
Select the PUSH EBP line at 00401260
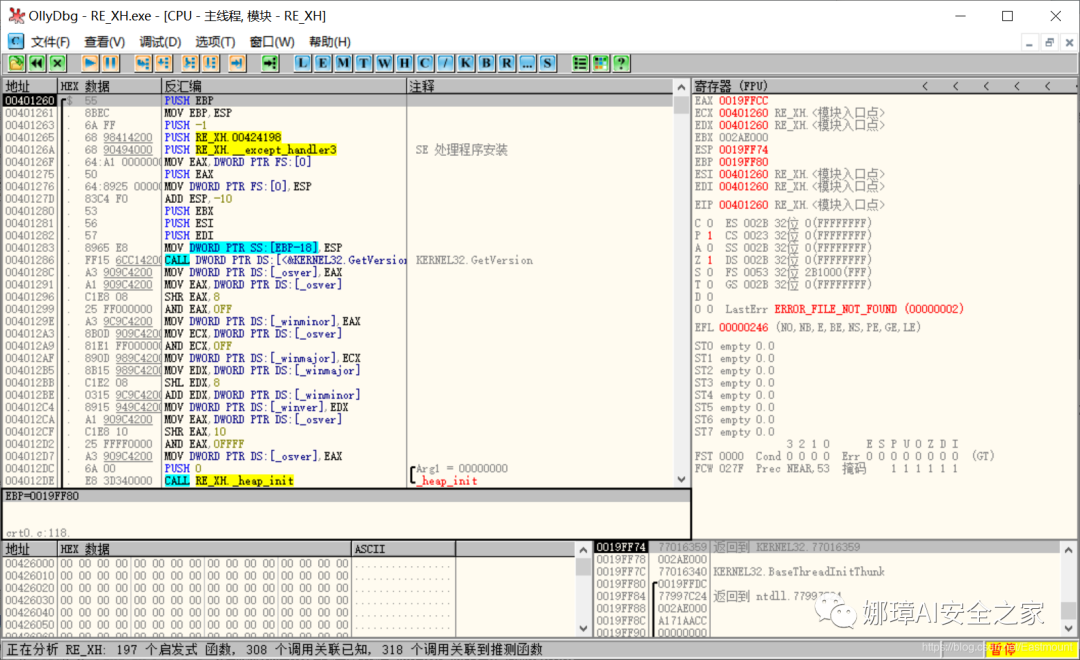pos(338,101)
